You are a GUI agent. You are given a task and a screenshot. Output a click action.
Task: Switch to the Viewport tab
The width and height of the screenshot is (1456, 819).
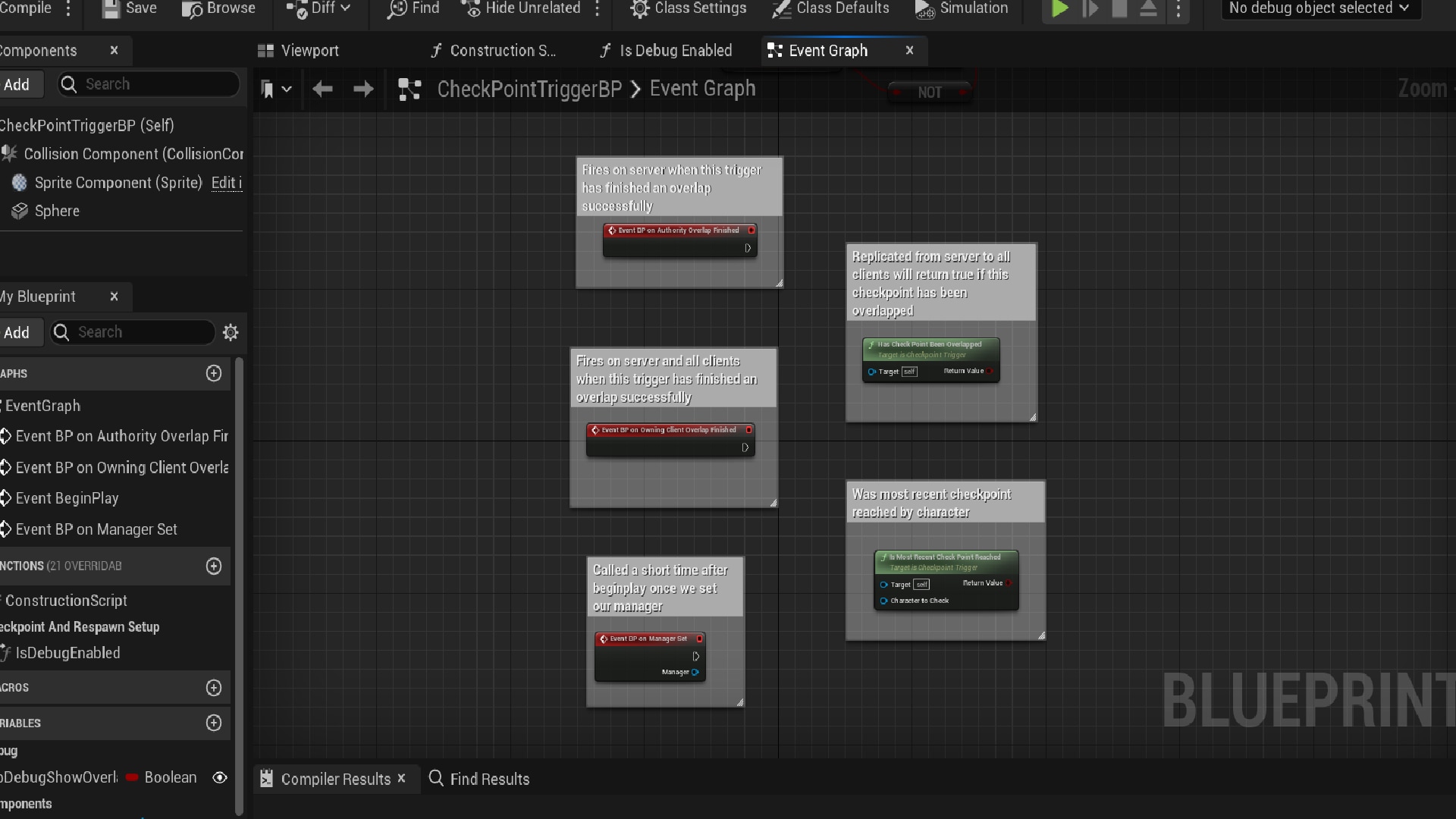coord(307,50)
